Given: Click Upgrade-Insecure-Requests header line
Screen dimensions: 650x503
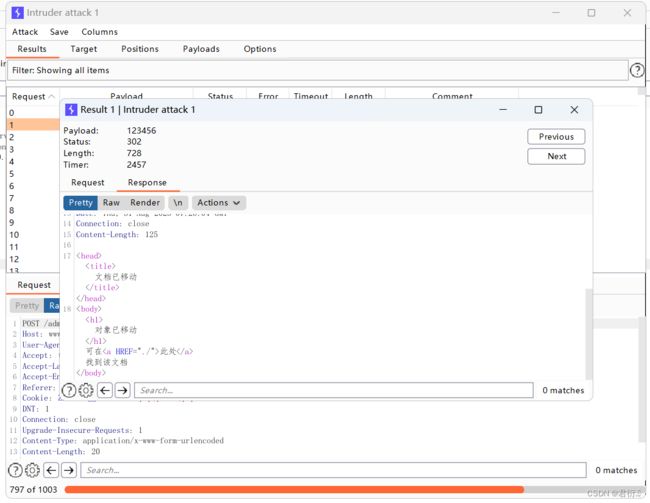Looking at the screenshot, I should [82, 430].
